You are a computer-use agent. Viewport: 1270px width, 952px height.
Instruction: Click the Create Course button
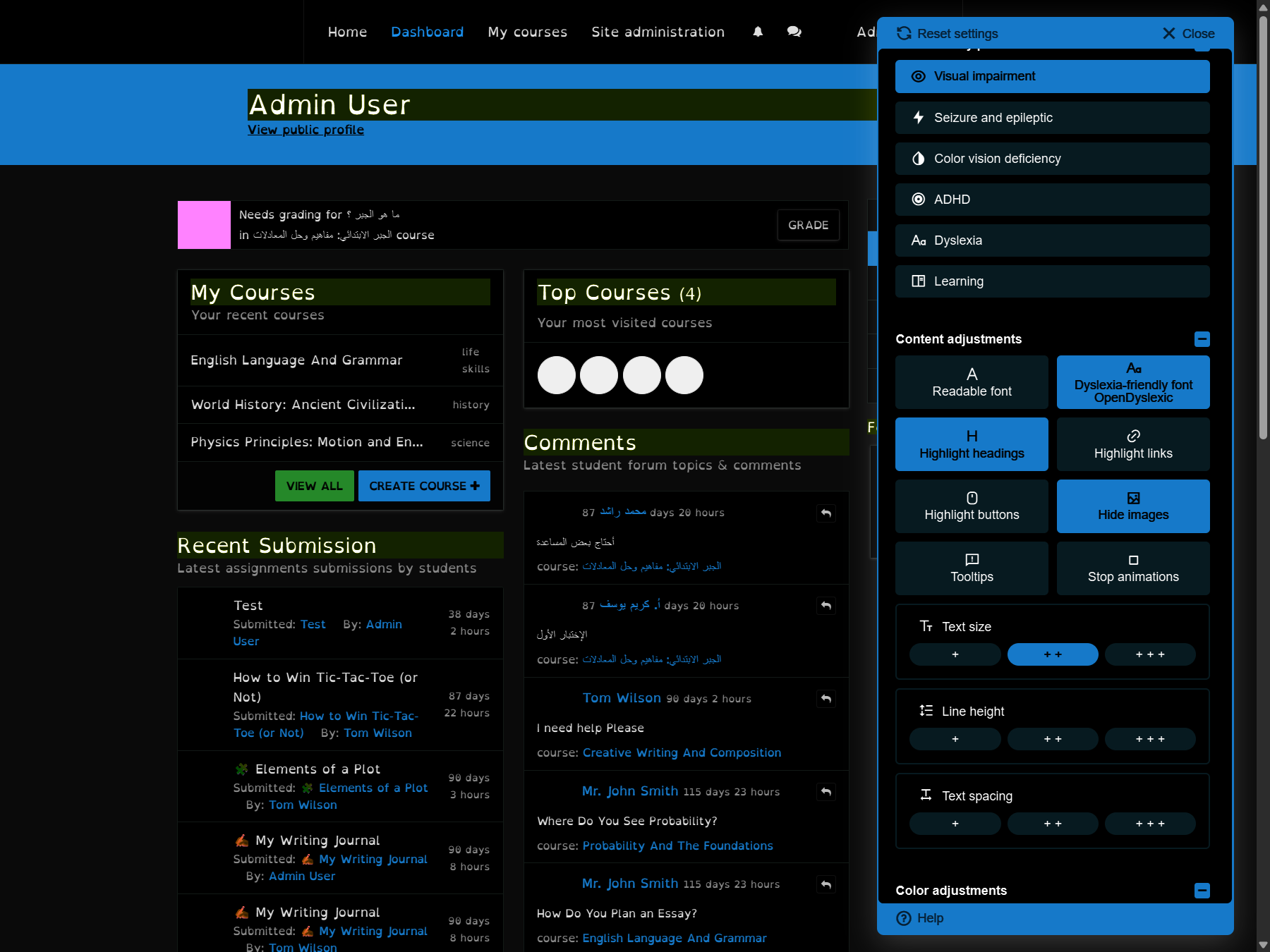(x=424, y=486)
